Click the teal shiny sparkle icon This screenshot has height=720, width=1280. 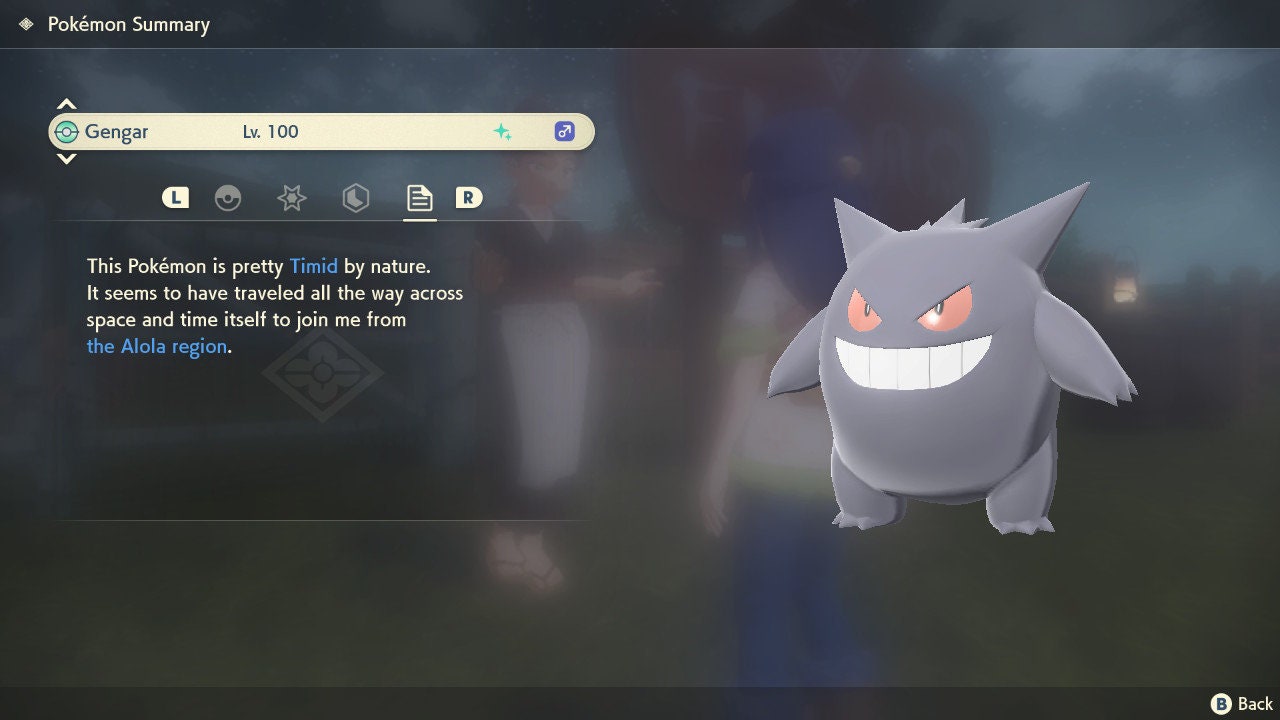[x=502, y=132]
